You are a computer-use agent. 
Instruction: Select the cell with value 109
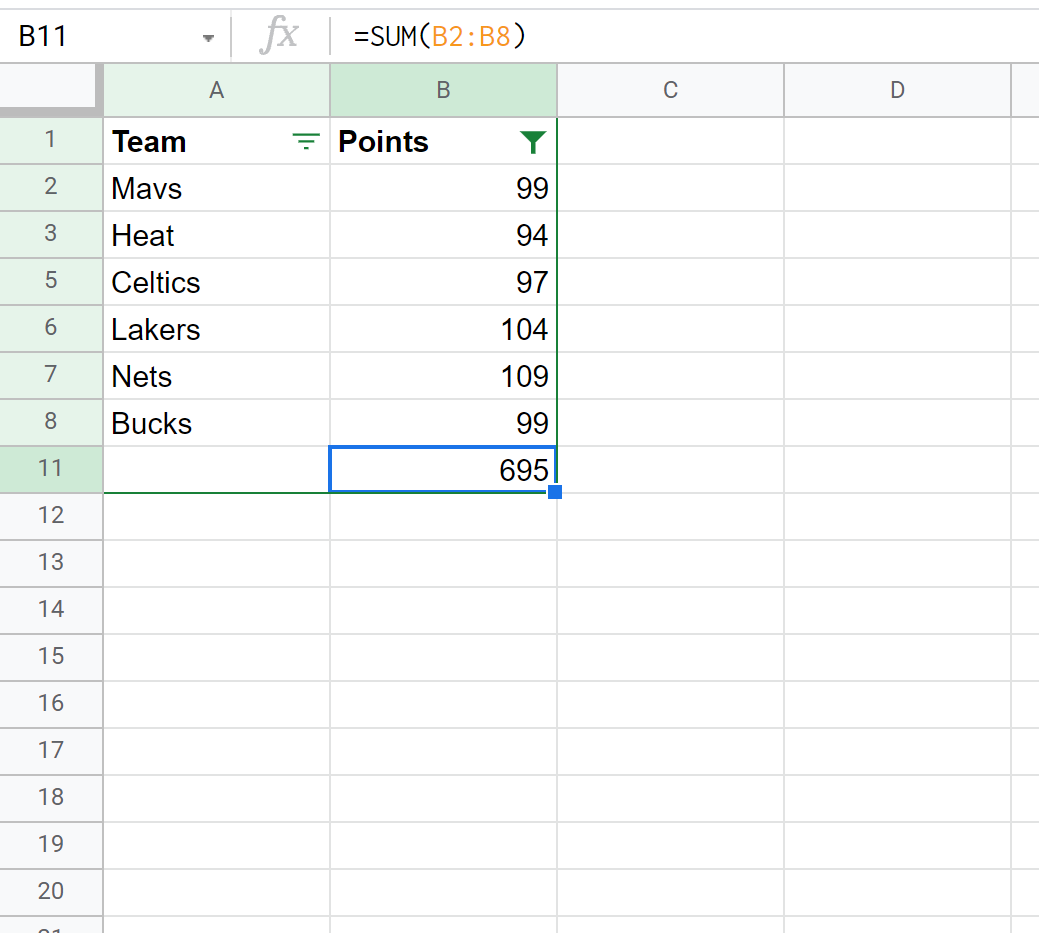tap(443, 376)
